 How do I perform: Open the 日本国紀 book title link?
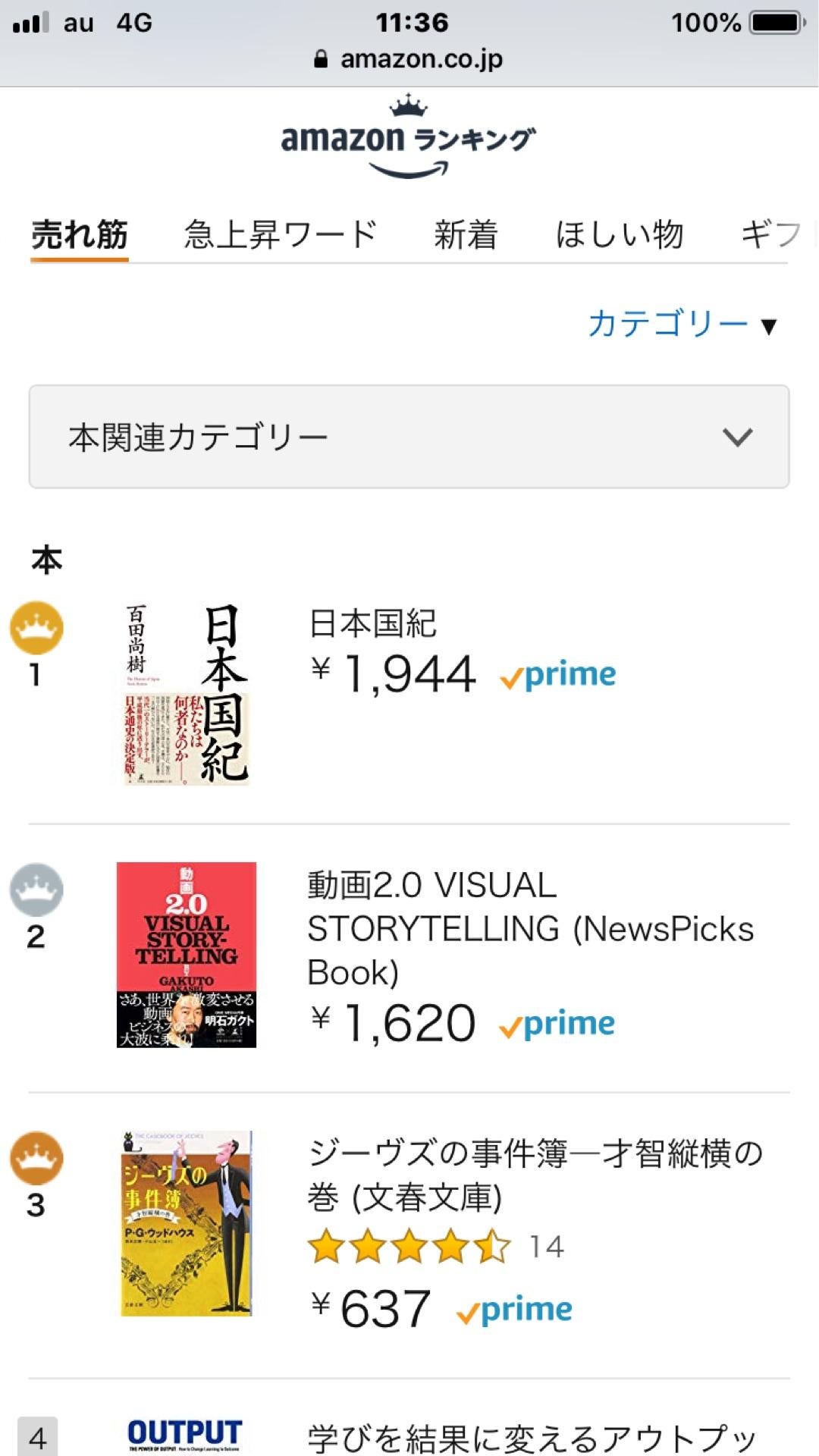point(372,623)
